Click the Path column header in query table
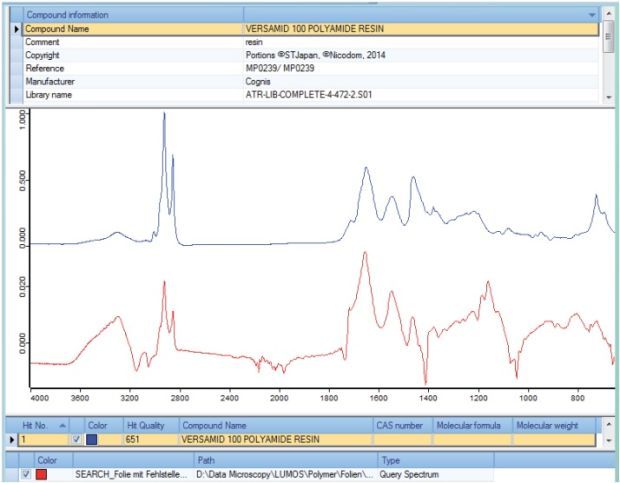Screen dimensions: 620x483 (288, 460)
